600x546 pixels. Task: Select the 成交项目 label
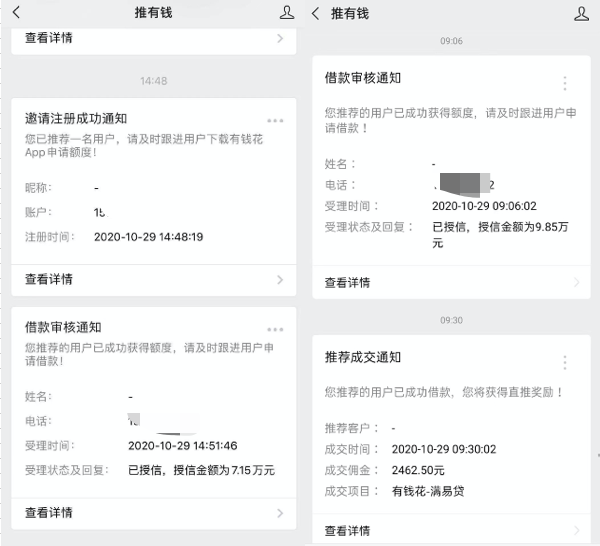pos(351,491)
